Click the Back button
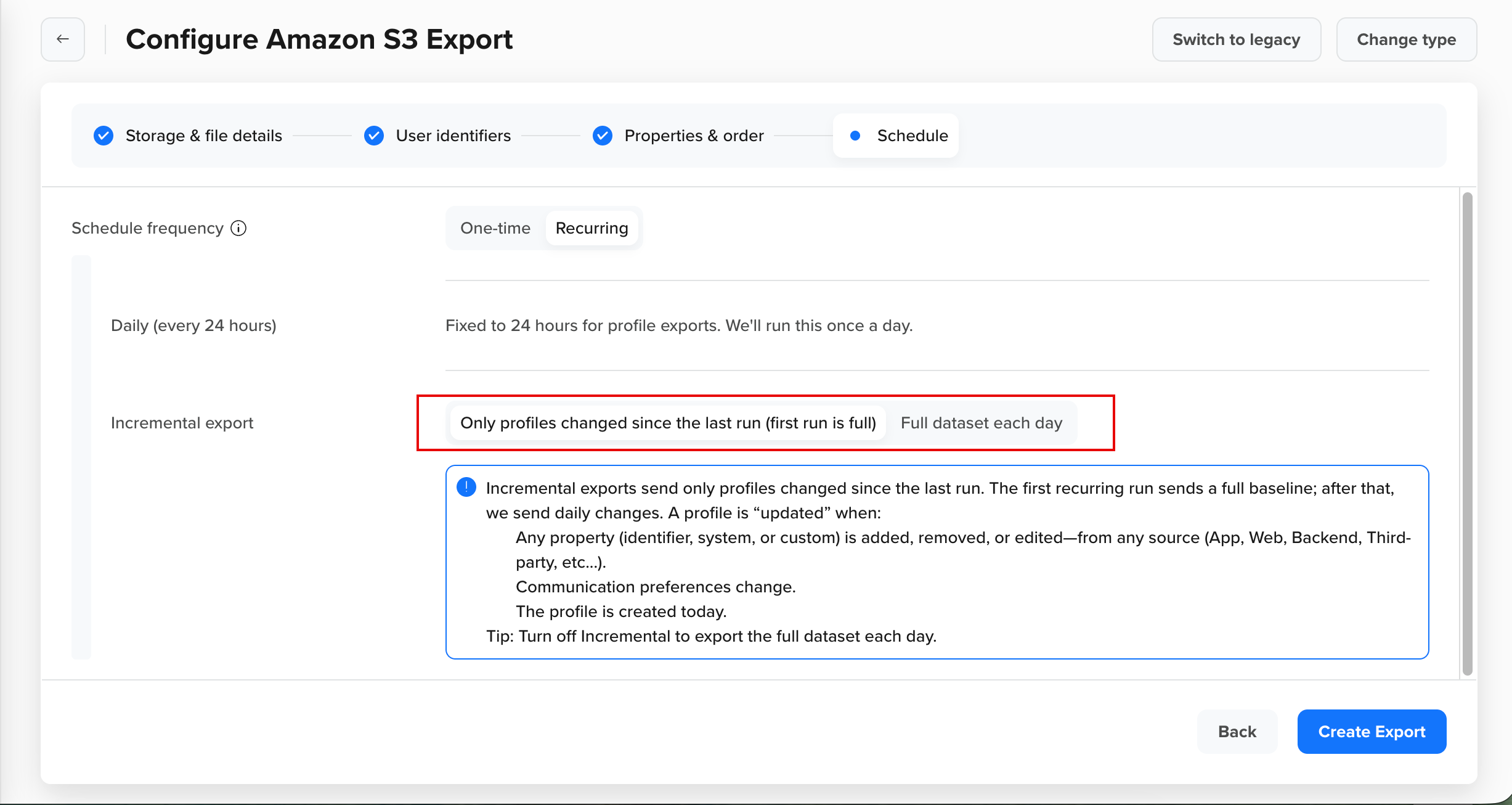Screen dimensions: 1512x805 tap(1237, 732)
